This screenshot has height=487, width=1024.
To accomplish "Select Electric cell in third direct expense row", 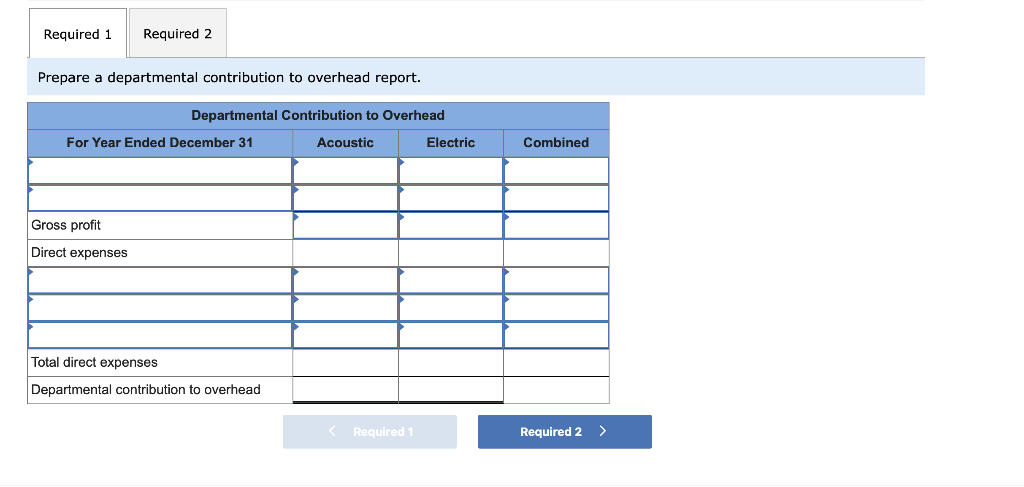I will (x=451, y=335).
